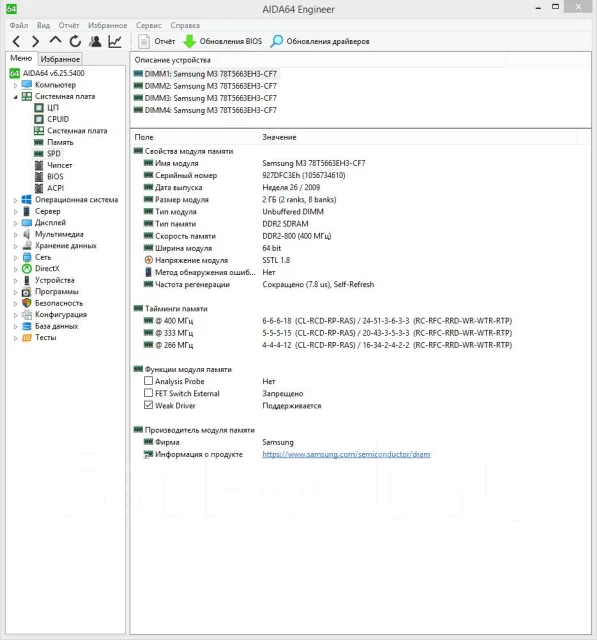Viewport: 597px width, 640px height.
Task: Select CPUID in the tree
Action: click(58, 119)
